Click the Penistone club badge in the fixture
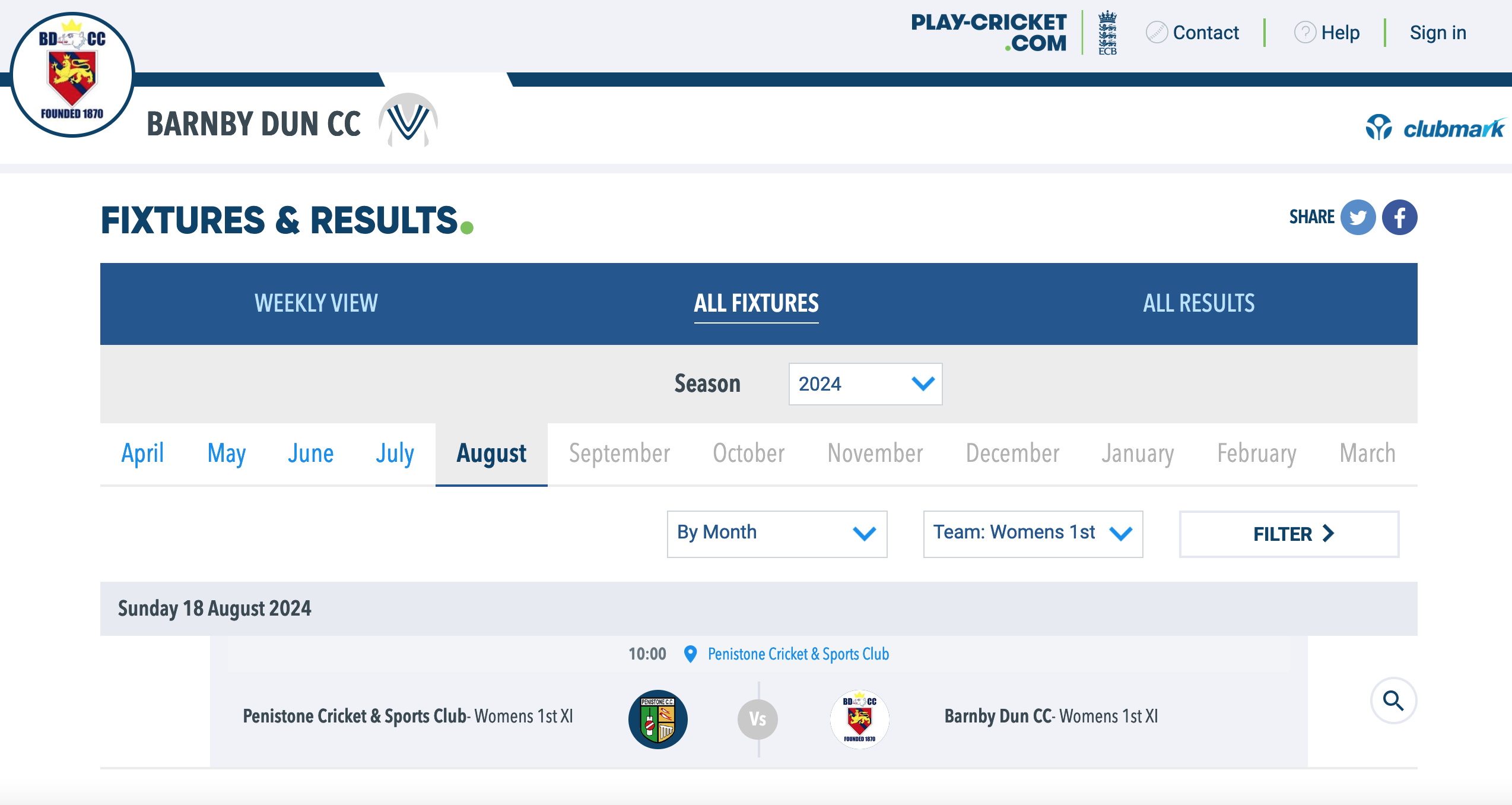Image resolution: width=1512 pixels, height=805 pixels. (657, 719)
